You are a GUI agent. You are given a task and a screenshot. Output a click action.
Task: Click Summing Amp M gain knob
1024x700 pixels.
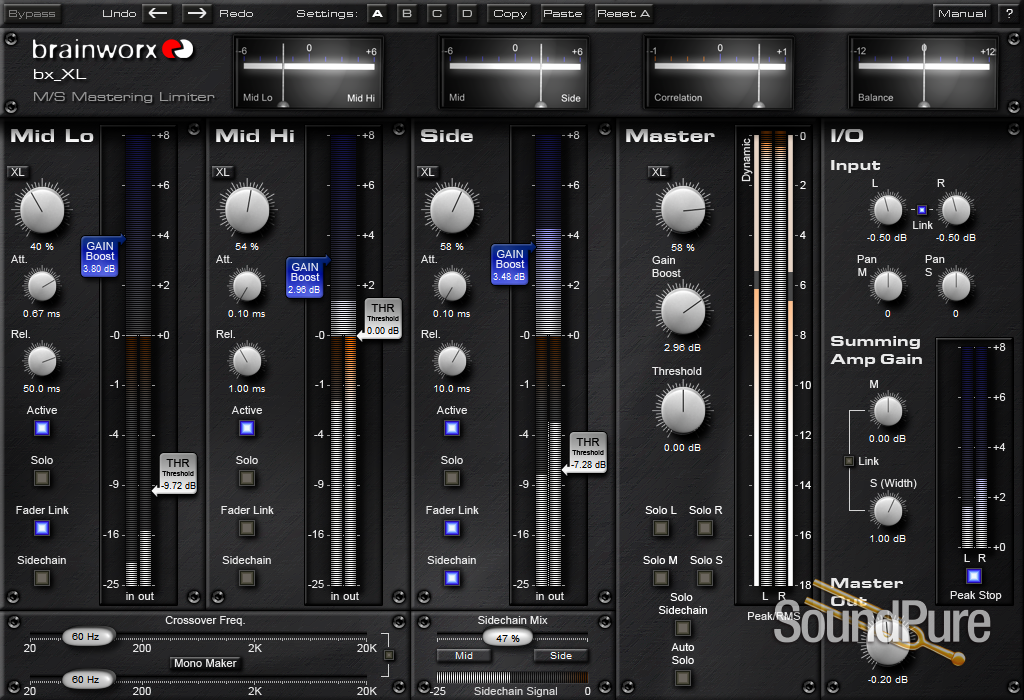(888, 411)
